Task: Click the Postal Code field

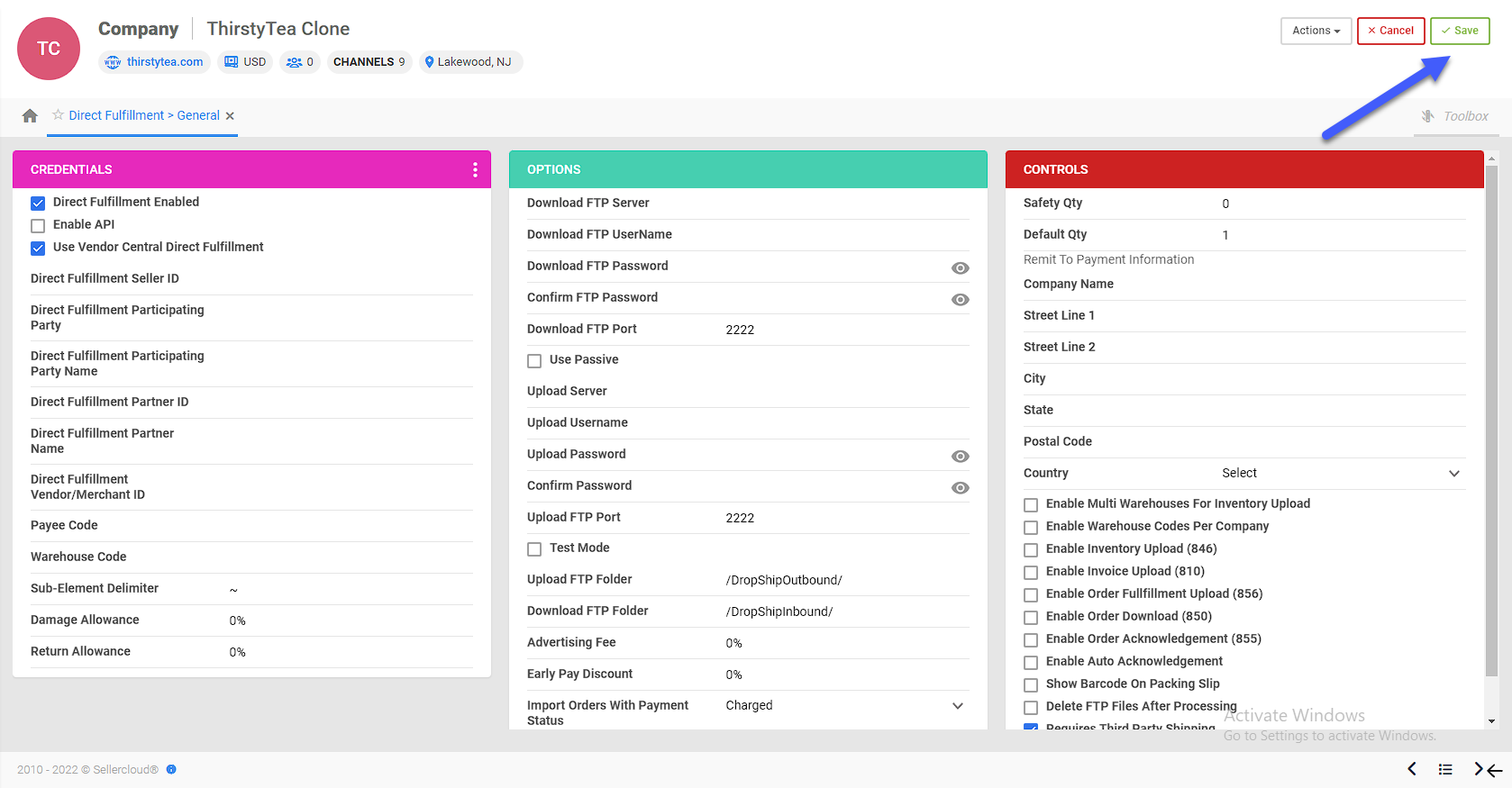Action: click(x=1343, y=442)
